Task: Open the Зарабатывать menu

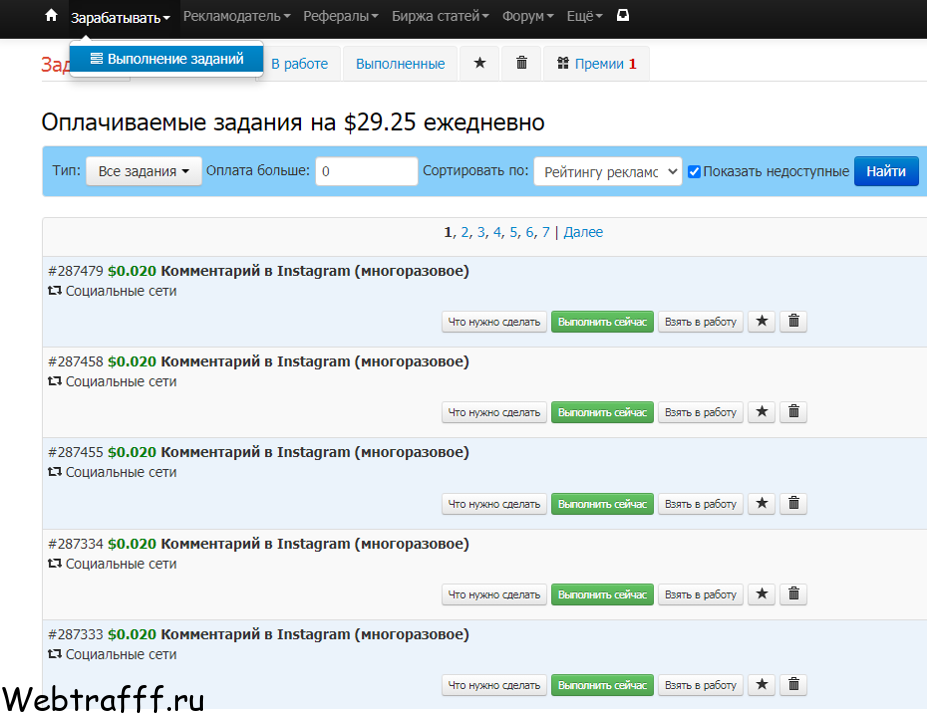Action: pos(120,18)
